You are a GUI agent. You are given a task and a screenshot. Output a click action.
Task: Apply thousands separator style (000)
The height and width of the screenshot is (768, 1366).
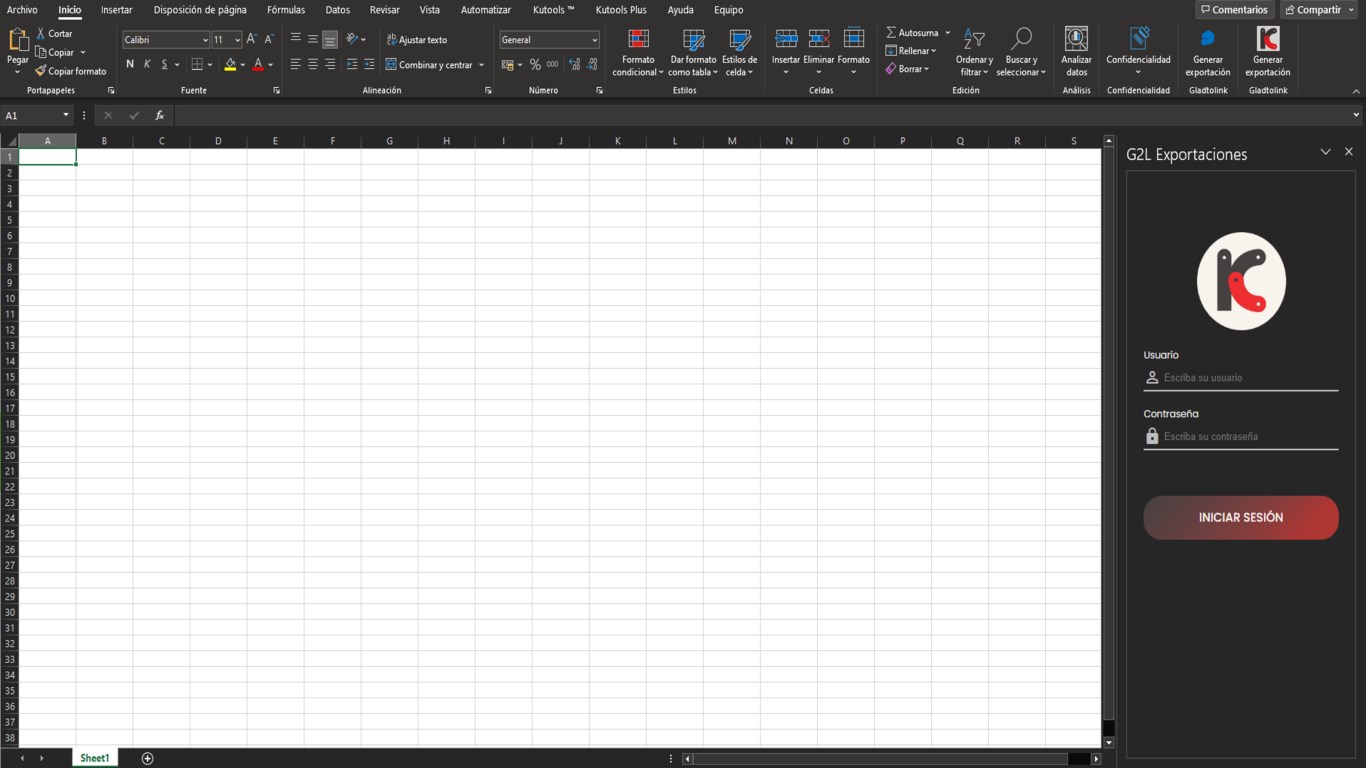pos(552,65)
